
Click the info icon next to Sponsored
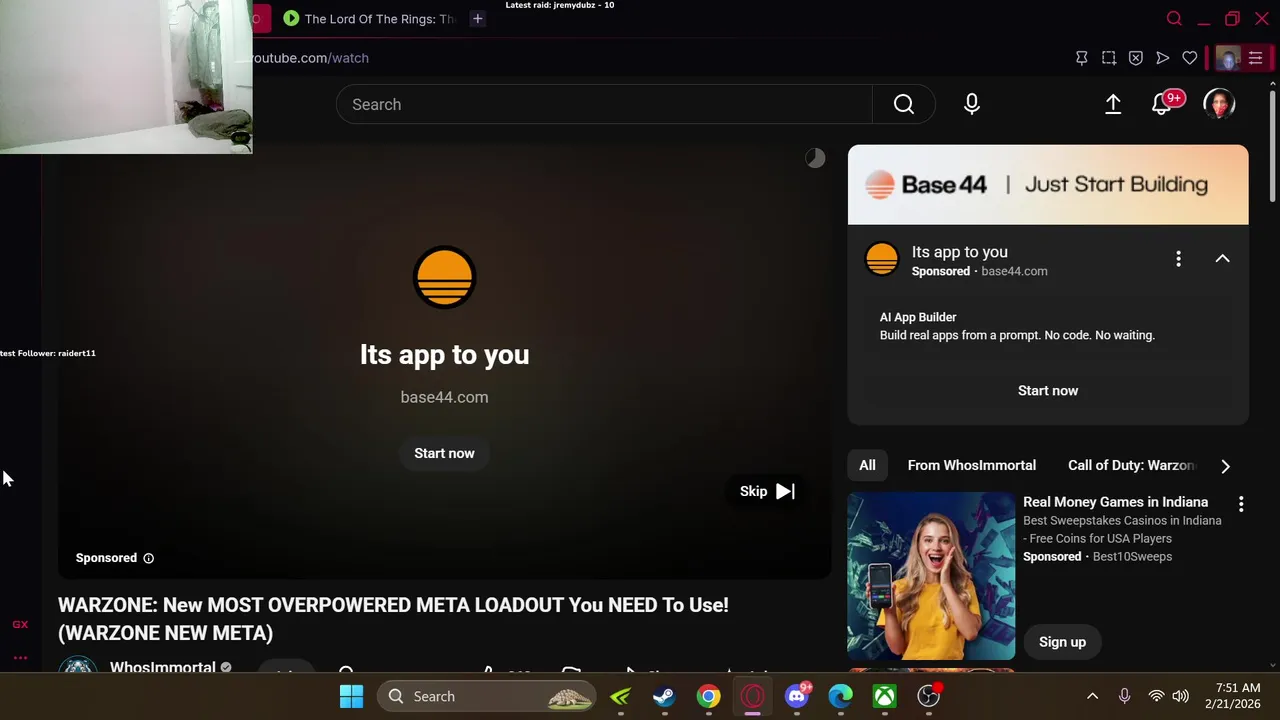[148, 558]
